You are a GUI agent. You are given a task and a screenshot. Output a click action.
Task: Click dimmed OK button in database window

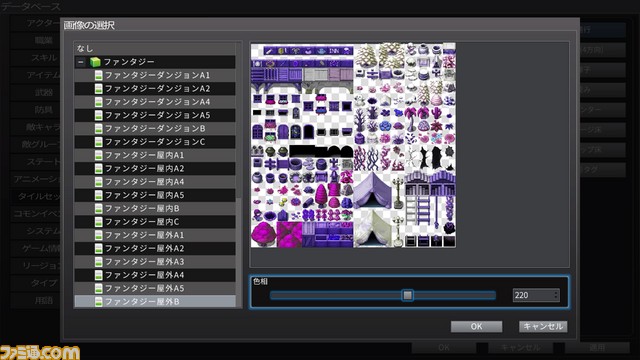click(444, 348)
